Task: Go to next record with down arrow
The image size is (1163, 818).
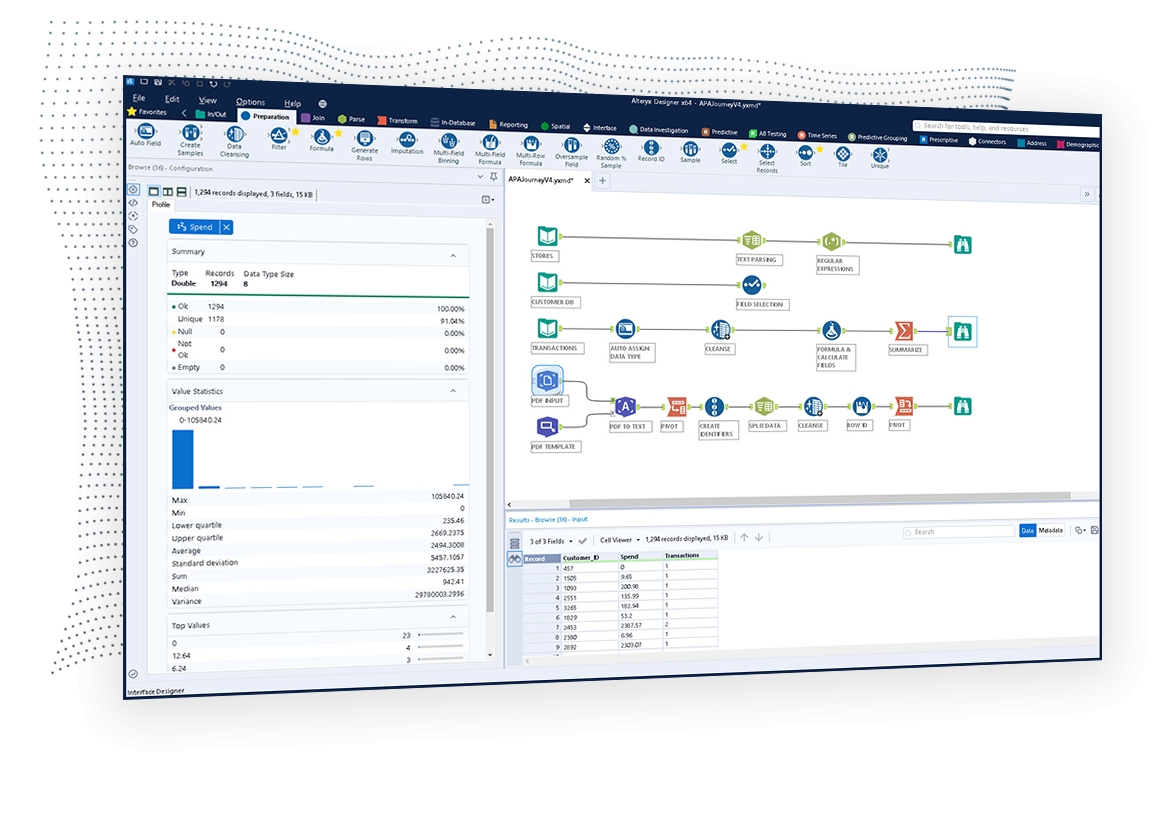Action: tap(759, 538)
